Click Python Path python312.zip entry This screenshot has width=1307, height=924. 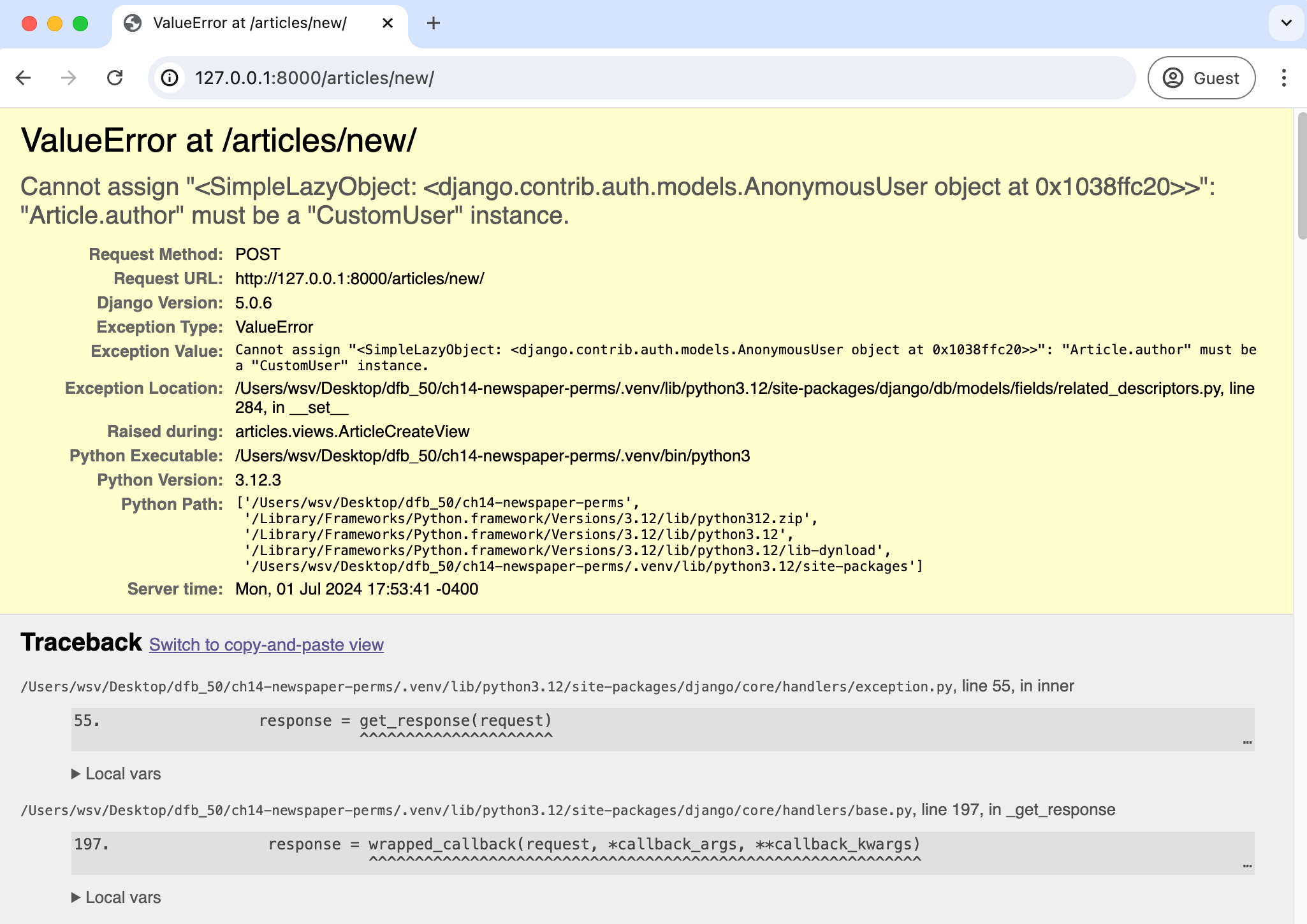(x=531, y=519)
